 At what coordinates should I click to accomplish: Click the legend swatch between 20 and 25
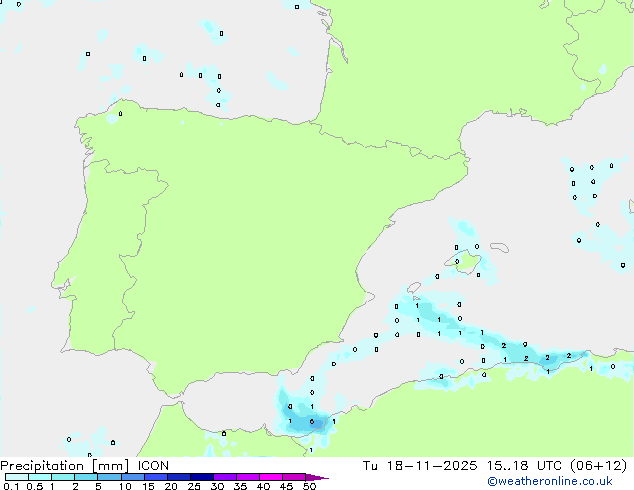point(179,477)
